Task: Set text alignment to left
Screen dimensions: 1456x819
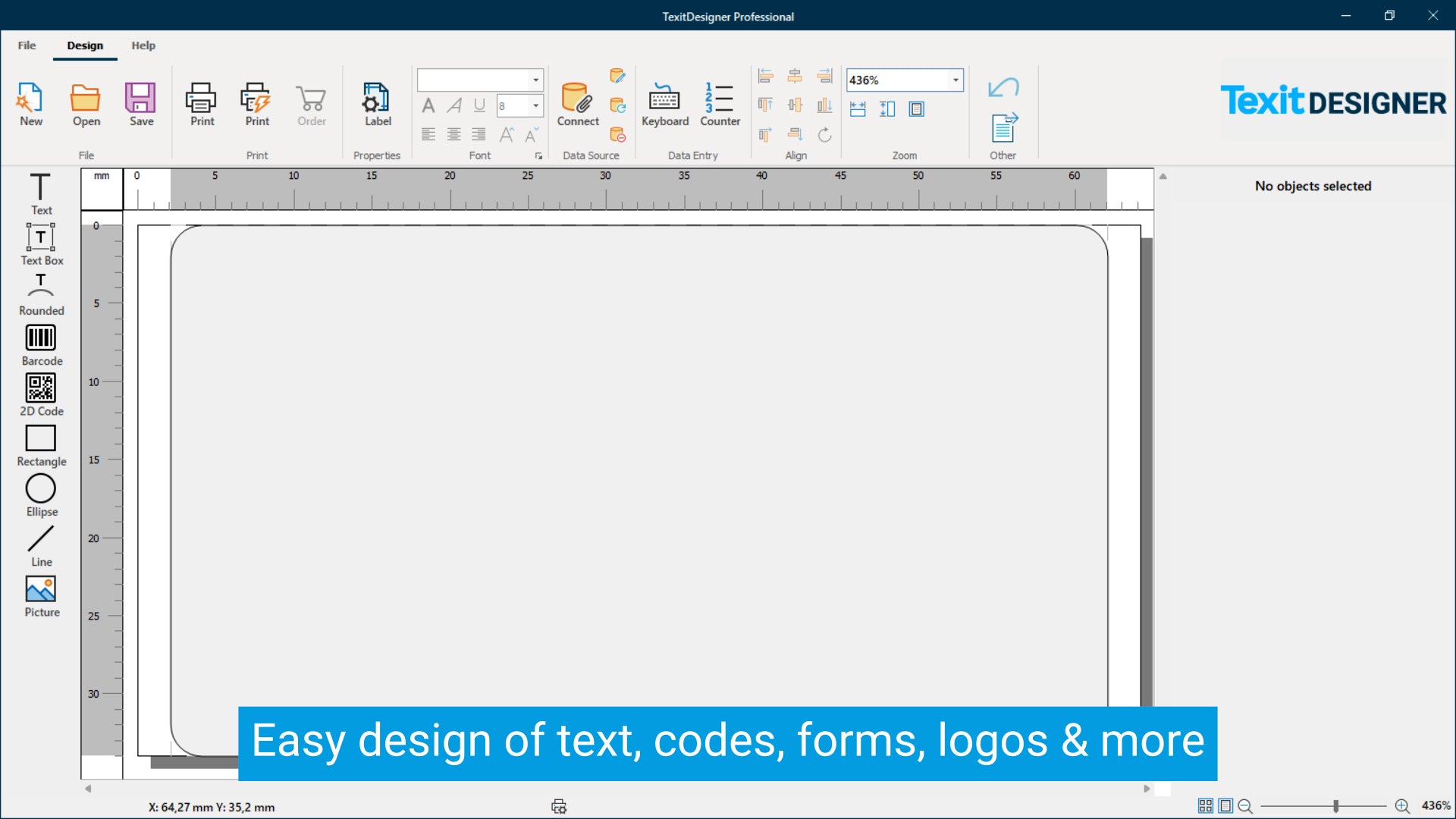Action: (x=428, y=134)
